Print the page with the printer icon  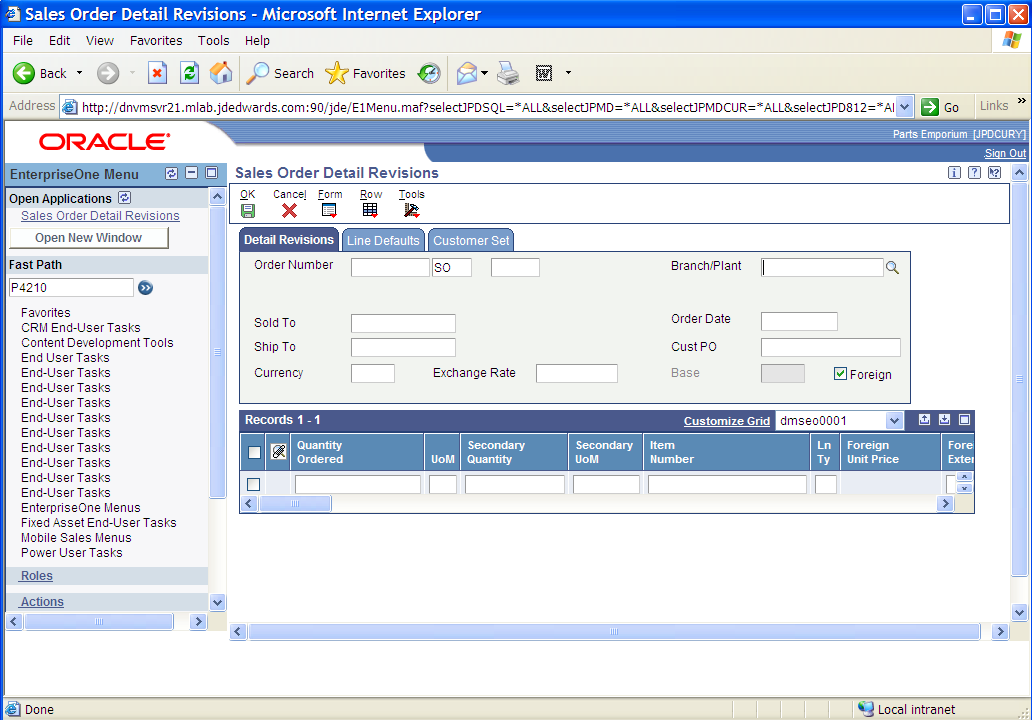(508, 73)
